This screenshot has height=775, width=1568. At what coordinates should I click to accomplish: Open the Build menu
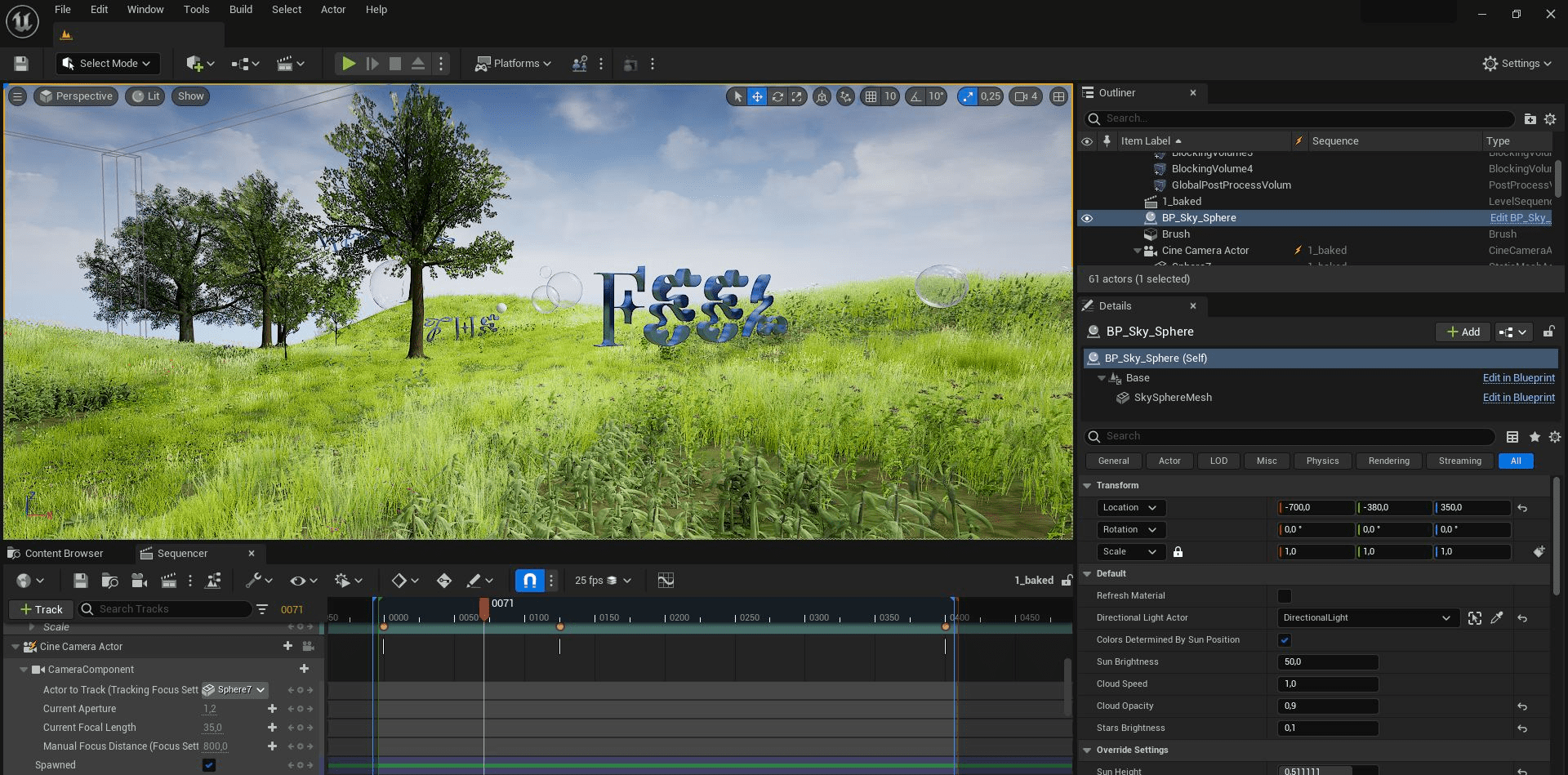click(x=240, y=10)
